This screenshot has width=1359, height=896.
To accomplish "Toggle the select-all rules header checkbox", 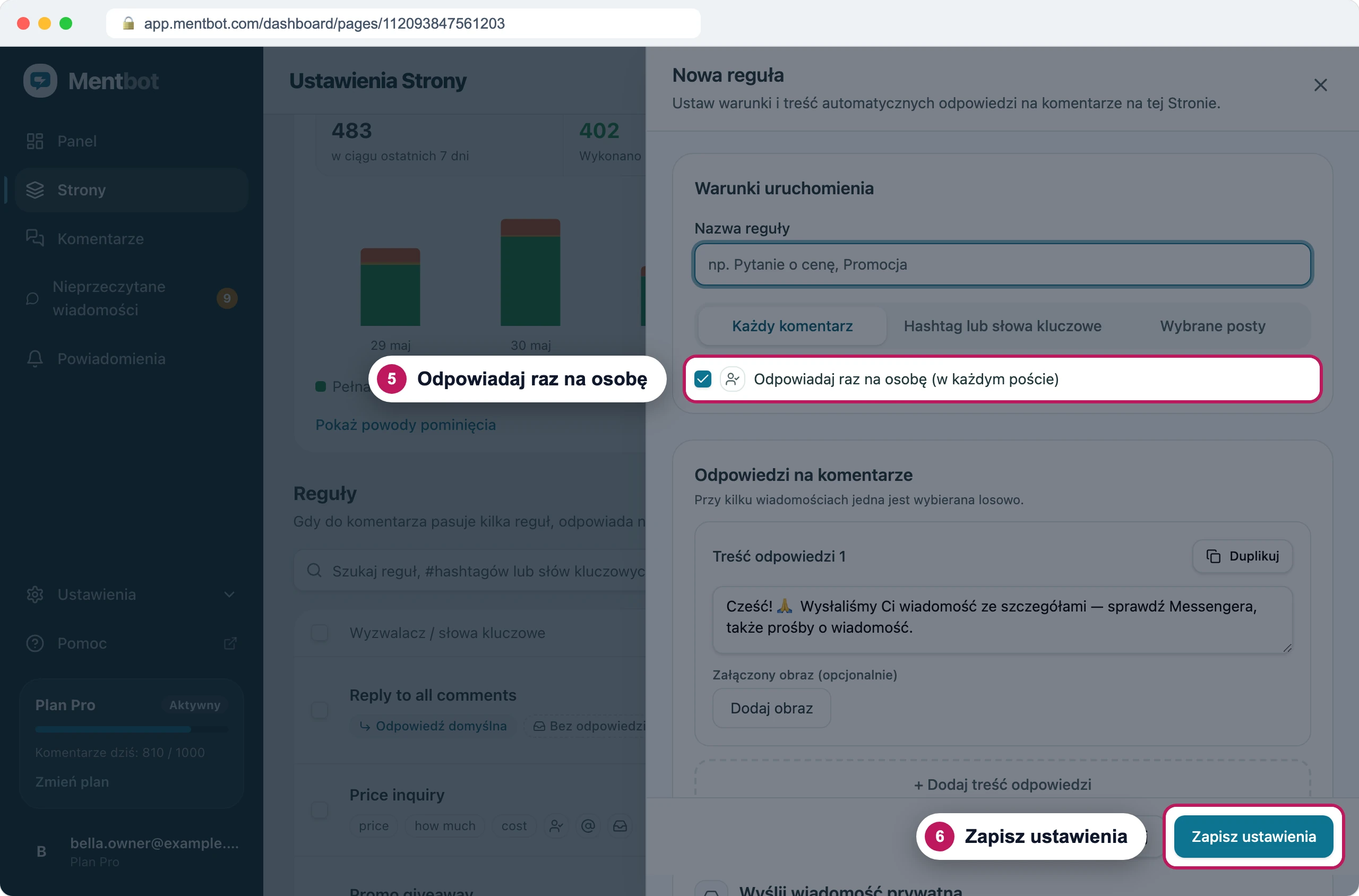I will click(320, 633).
